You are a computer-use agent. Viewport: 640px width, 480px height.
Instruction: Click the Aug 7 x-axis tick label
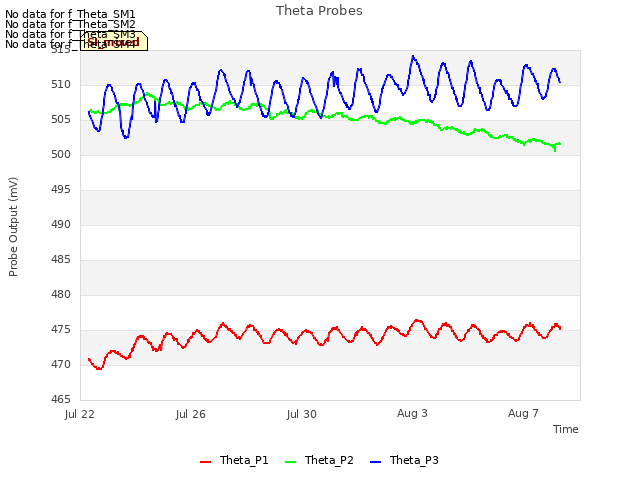(523, 413)
